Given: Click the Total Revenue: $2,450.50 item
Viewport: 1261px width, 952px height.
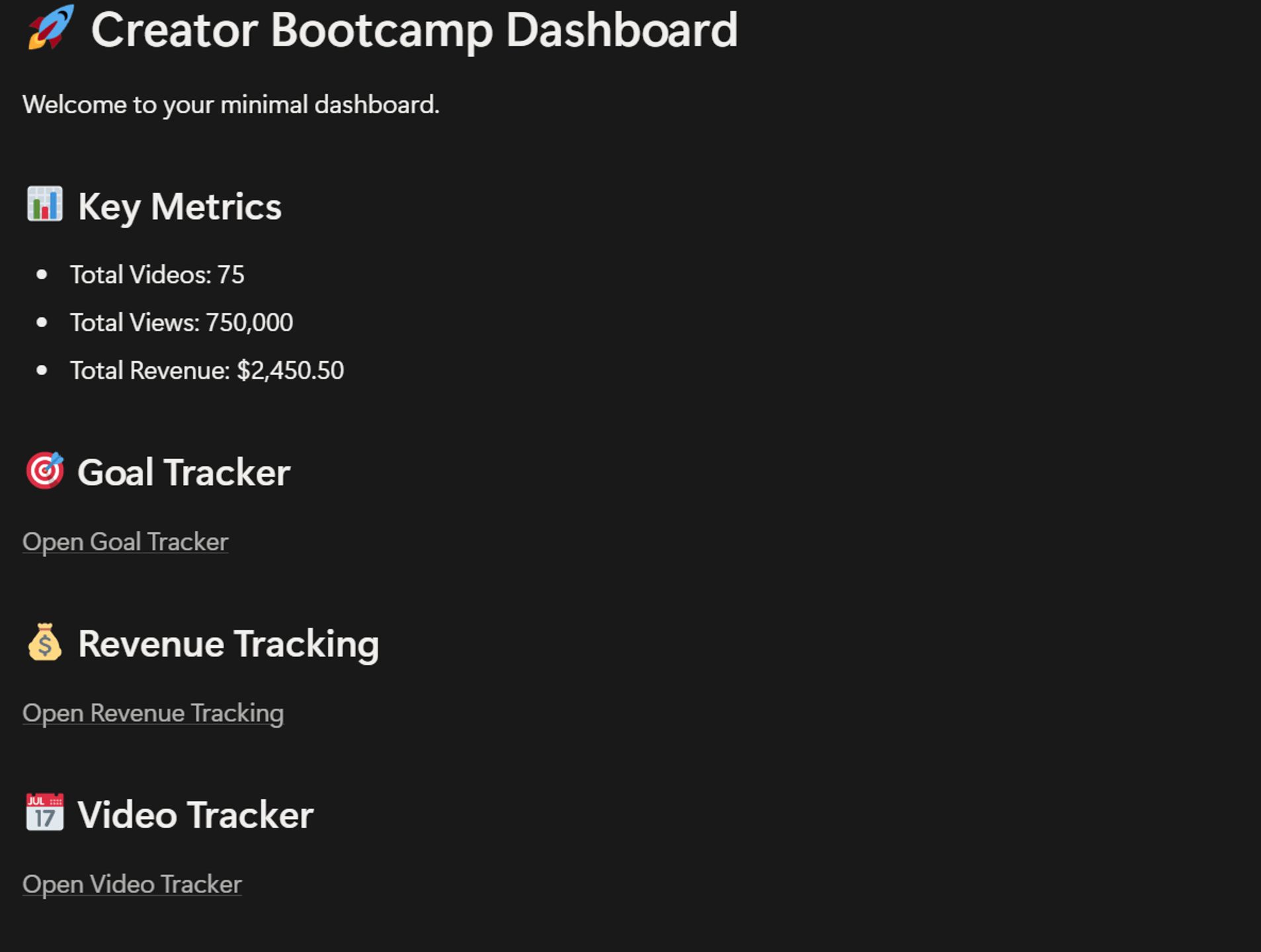Looking at the screenshot, I should click(207, 371).
